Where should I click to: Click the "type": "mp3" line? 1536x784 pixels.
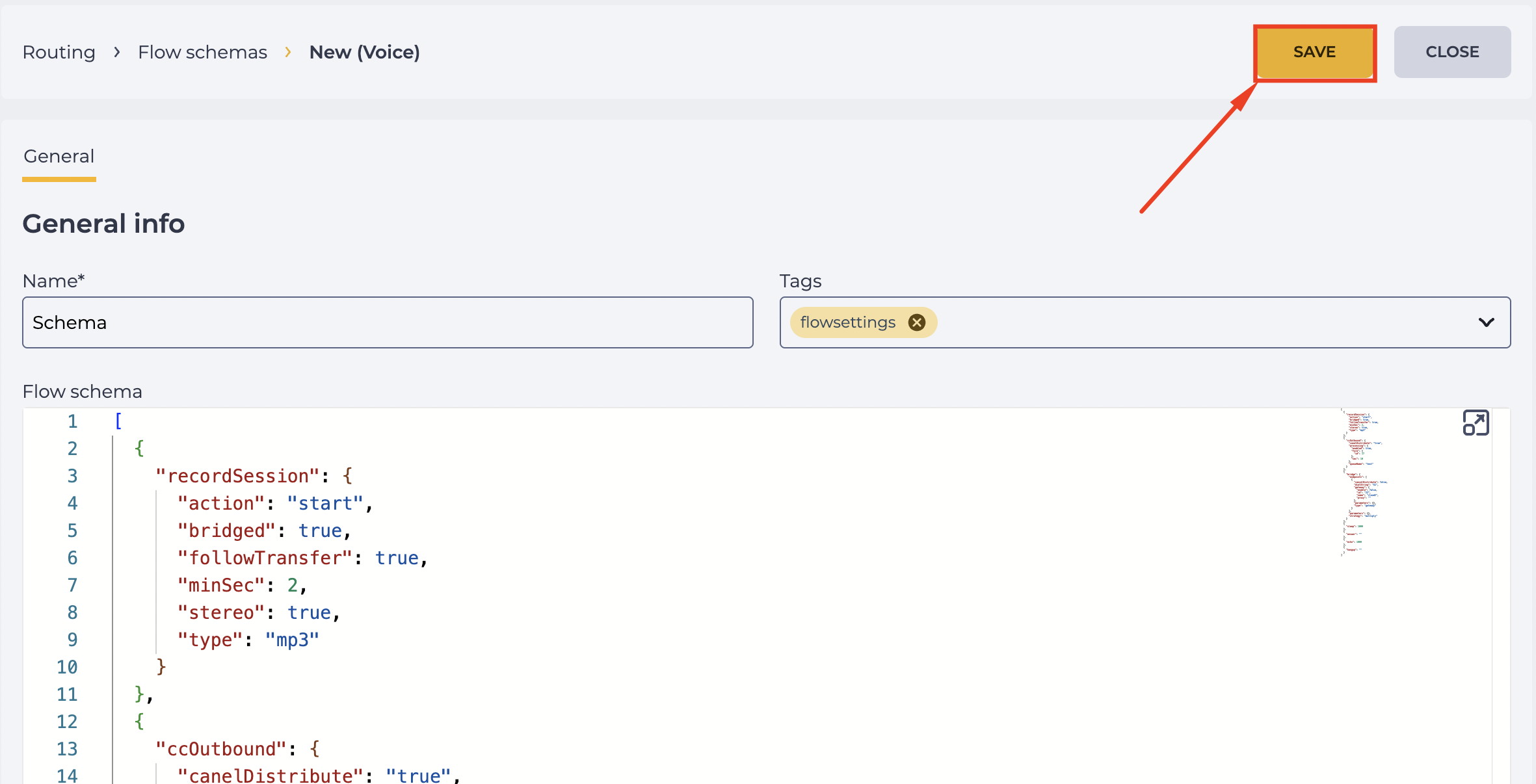(x=248, y=640)
